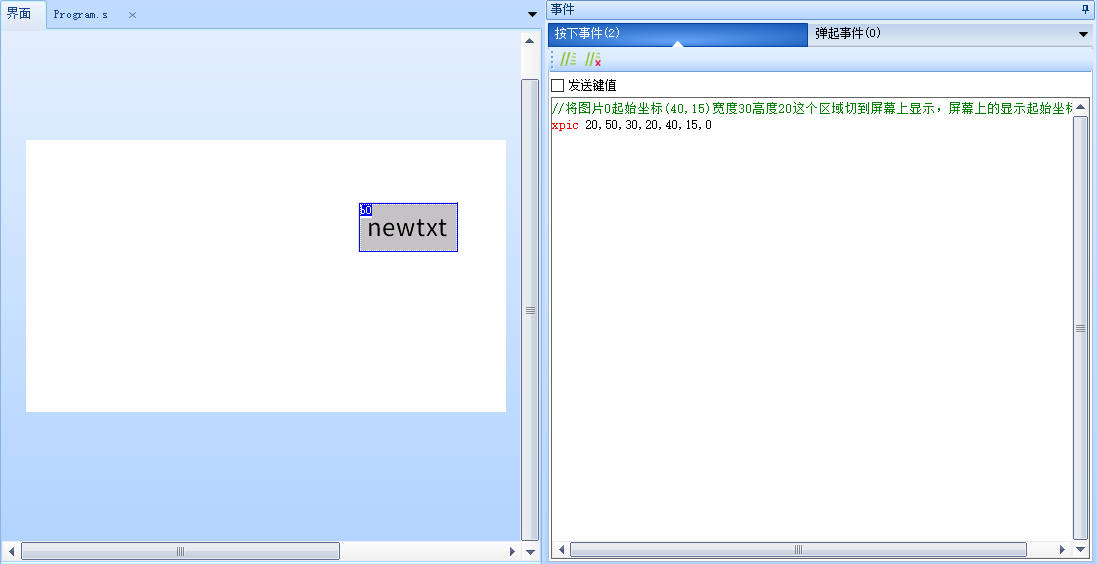Click the uncomment lines icon with red x
The image size is (1098, 564).
click(592, 60)
